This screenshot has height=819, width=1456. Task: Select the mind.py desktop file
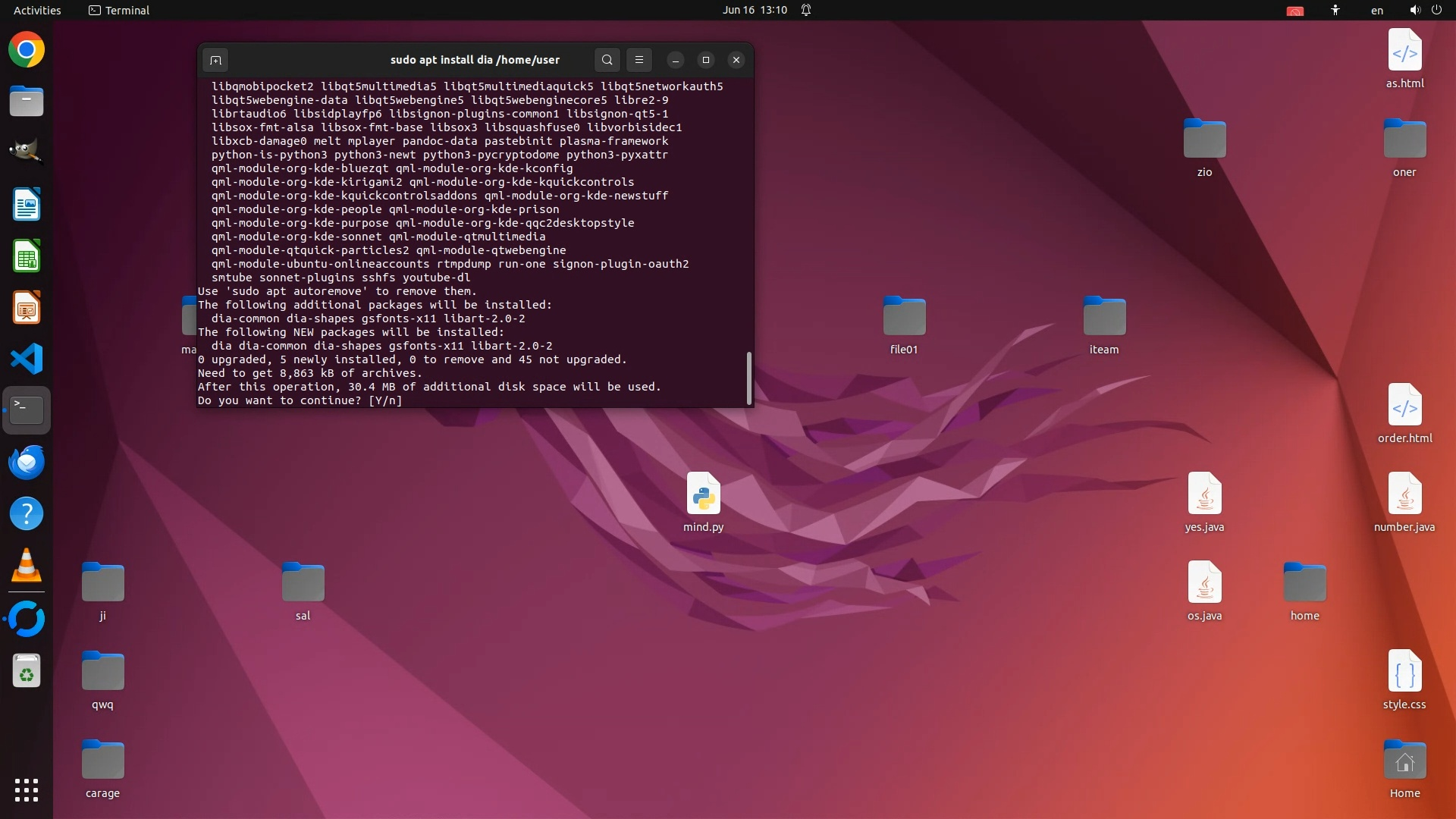click(x=703, y=494)
